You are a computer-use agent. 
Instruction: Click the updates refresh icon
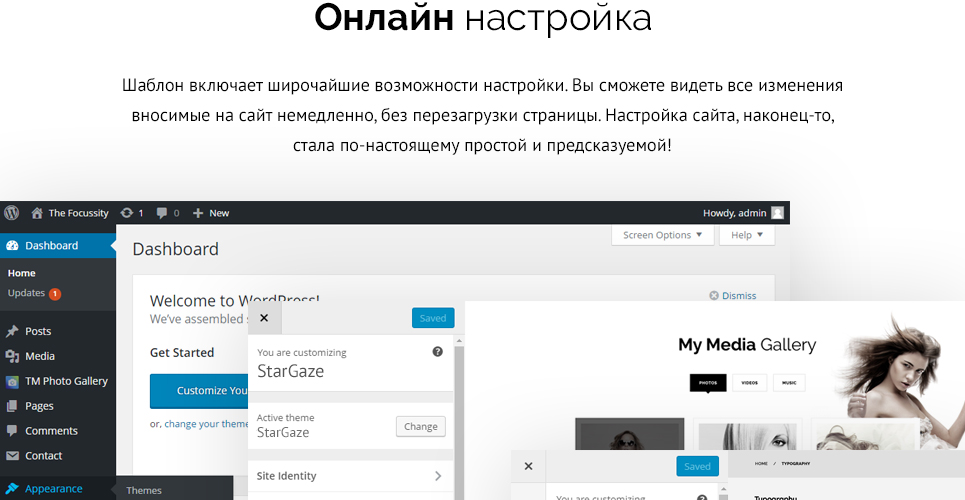[x=127, y=213]
